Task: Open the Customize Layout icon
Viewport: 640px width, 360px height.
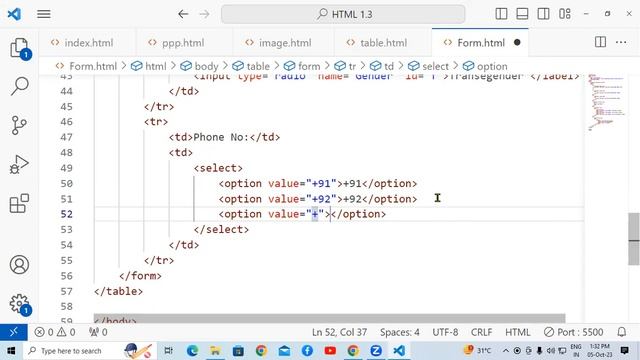Action: (x=565, y=14)
